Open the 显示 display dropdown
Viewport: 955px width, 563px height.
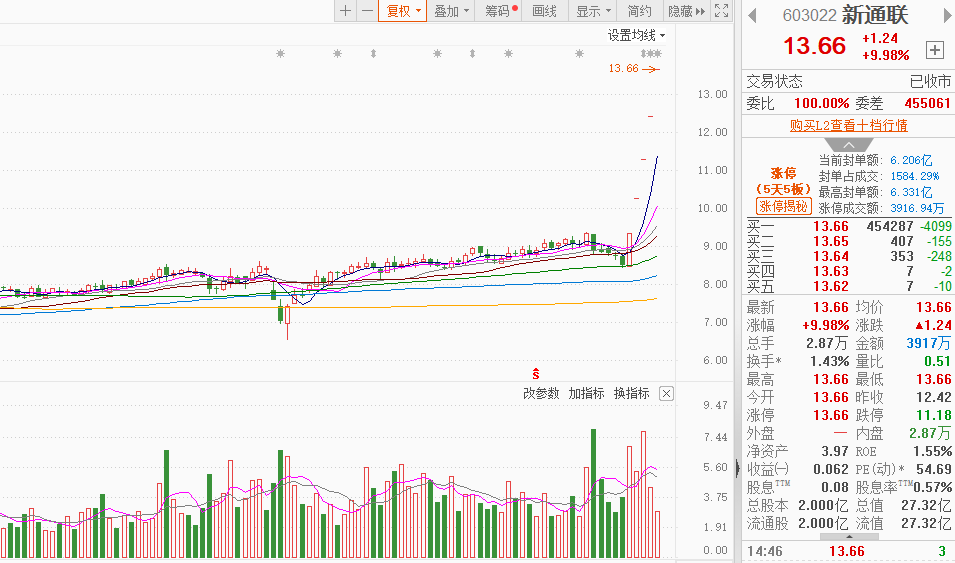coord(593,11)
